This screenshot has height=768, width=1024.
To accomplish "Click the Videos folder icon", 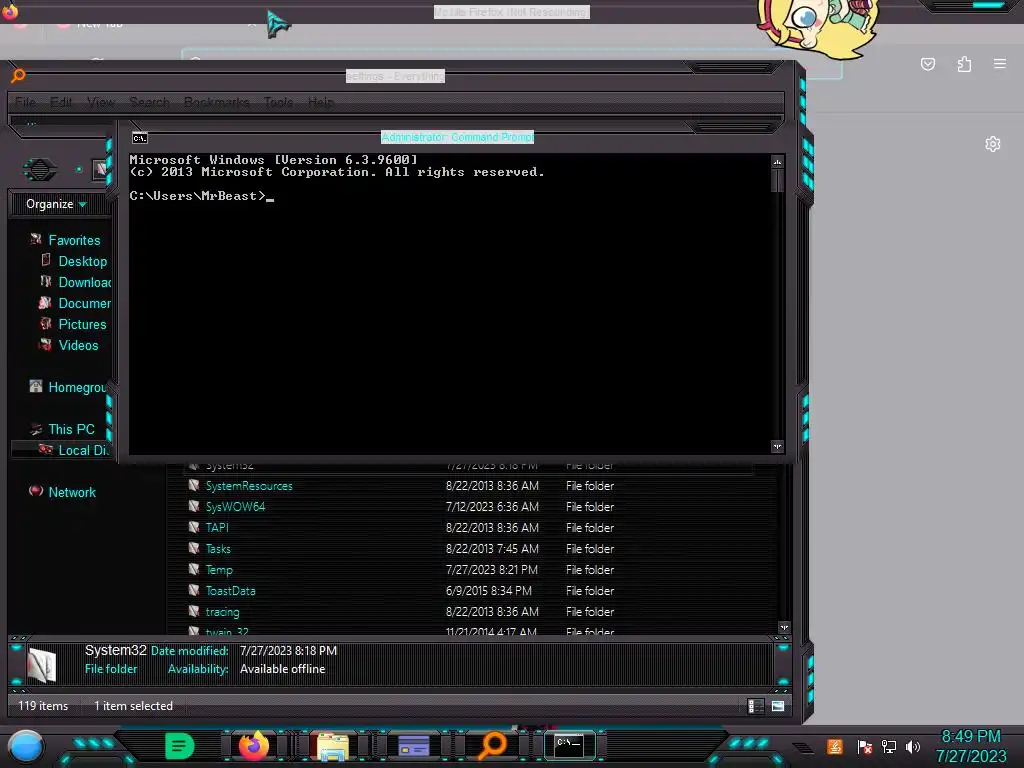I will coord(45,344).
